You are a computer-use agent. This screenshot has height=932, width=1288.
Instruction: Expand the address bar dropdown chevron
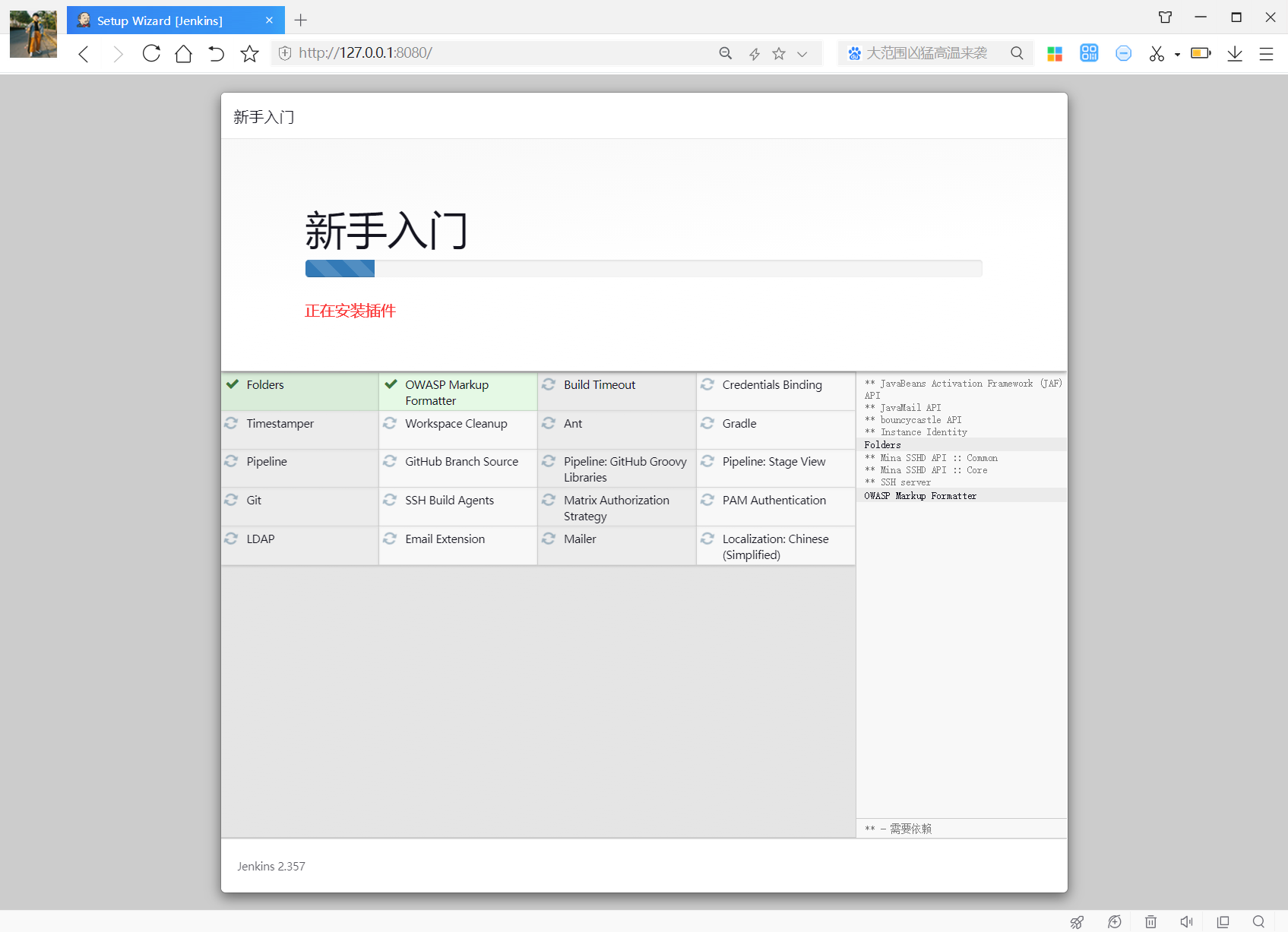pyautogui.click(x=802, y=54)
